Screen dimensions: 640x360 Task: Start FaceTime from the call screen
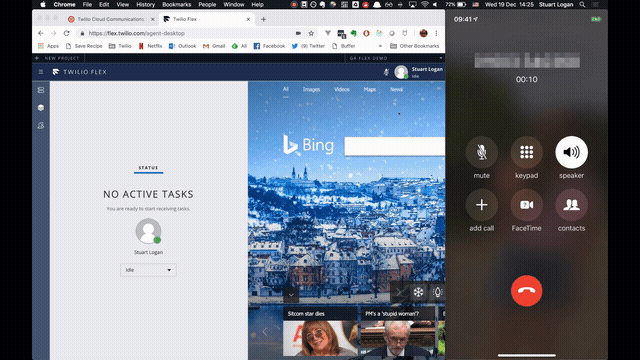coord(527,205)
